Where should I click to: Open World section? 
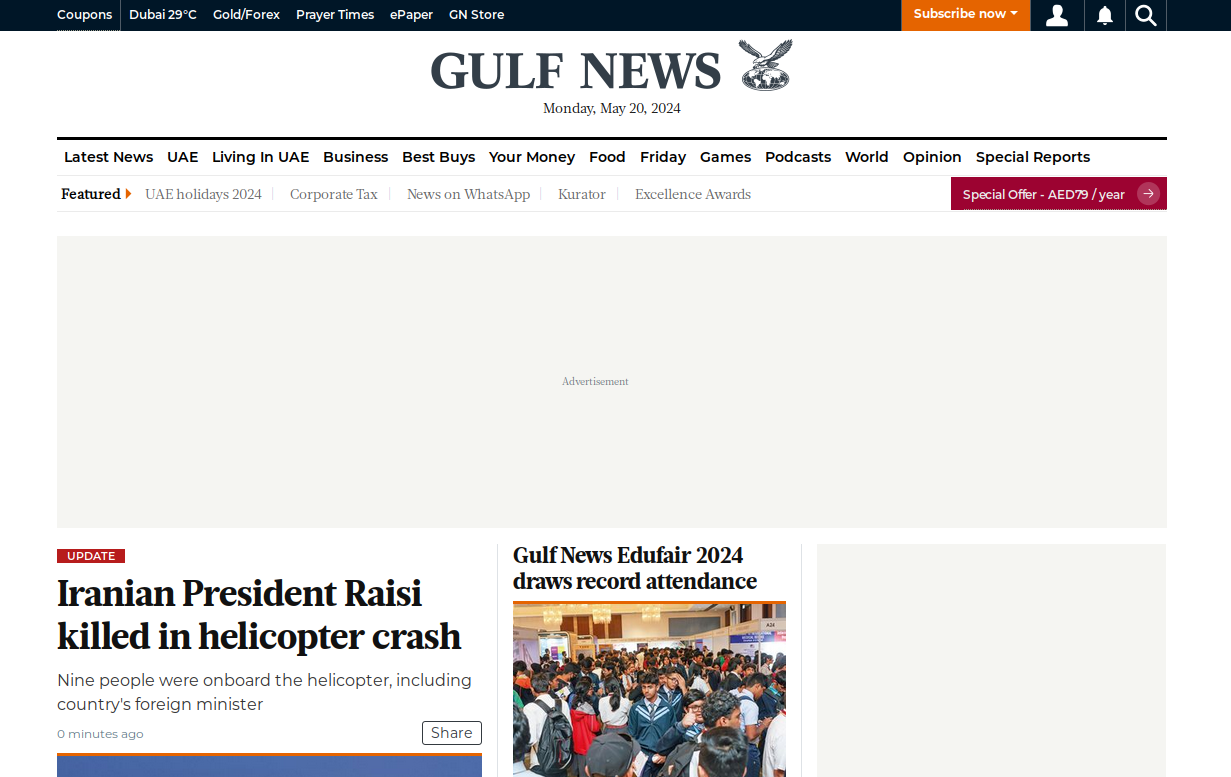866,157
